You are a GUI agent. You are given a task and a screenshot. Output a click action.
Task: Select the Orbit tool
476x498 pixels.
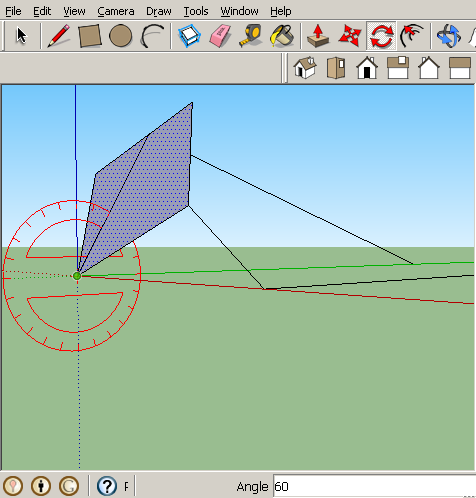(x=449, y=36)
